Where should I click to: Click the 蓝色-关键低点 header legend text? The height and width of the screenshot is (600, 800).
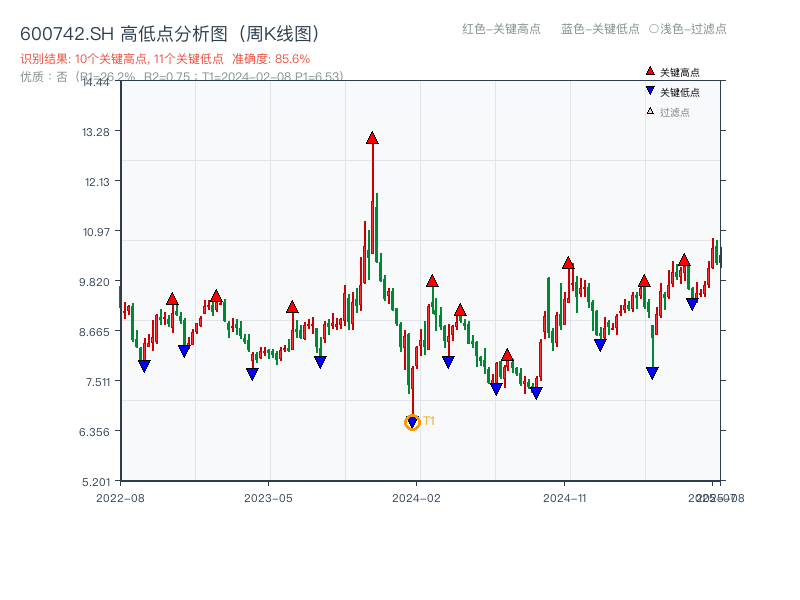601,29
